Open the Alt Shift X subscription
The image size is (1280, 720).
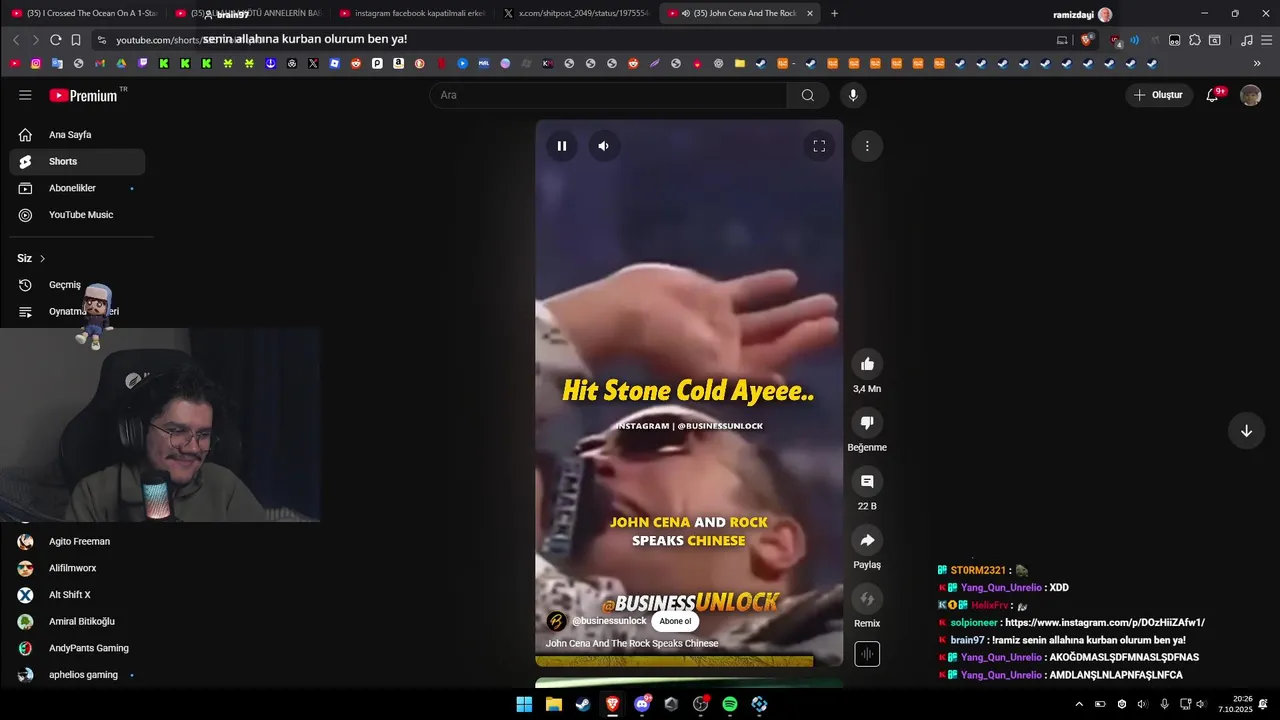pos(77,595)
